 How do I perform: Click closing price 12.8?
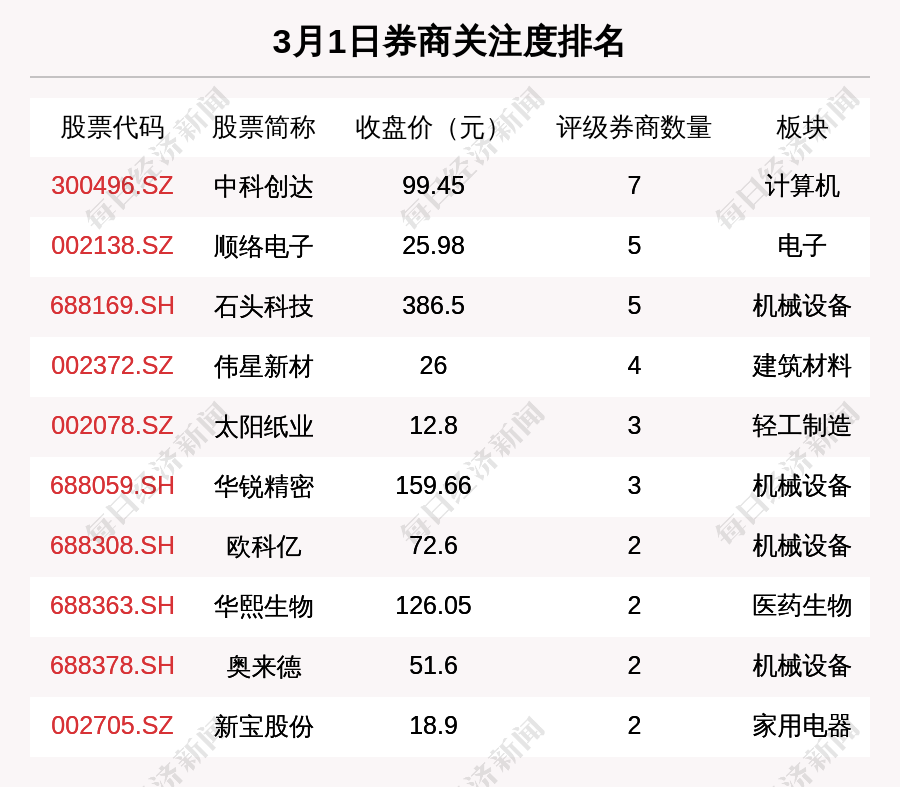tap(433, 425)
